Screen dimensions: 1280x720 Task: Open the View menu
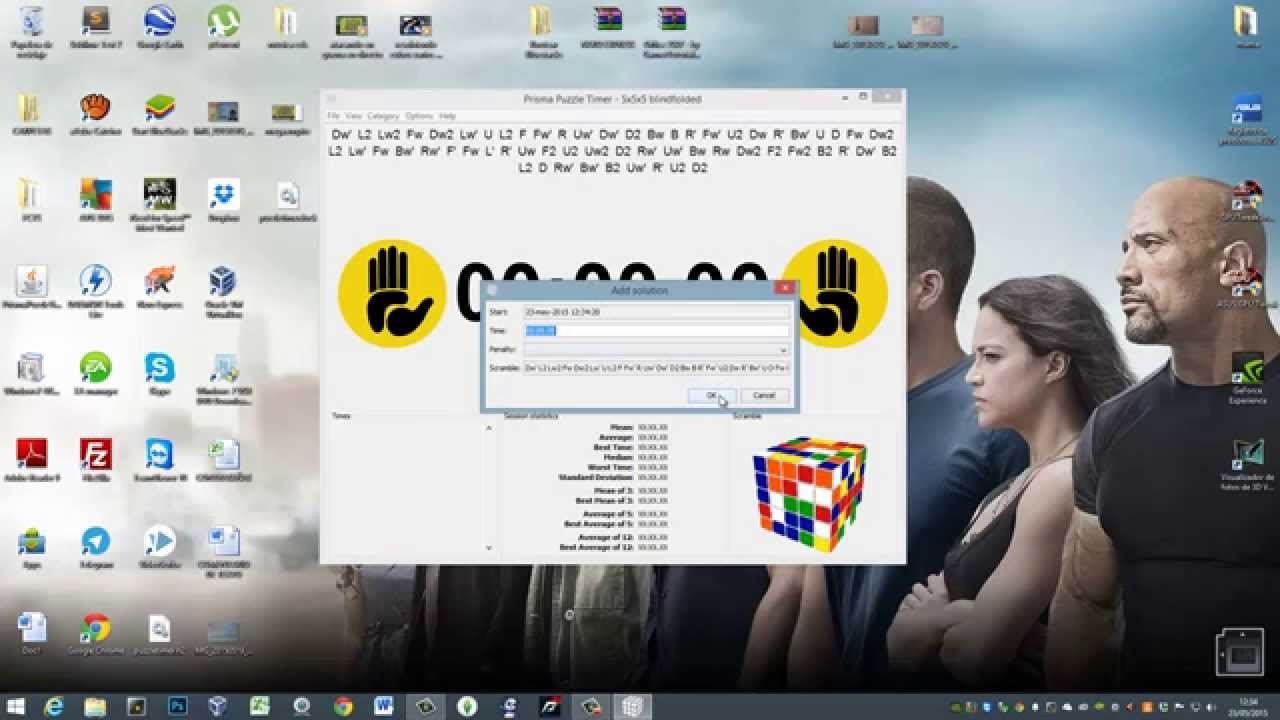pyautogui.click(x=353, y=116)
